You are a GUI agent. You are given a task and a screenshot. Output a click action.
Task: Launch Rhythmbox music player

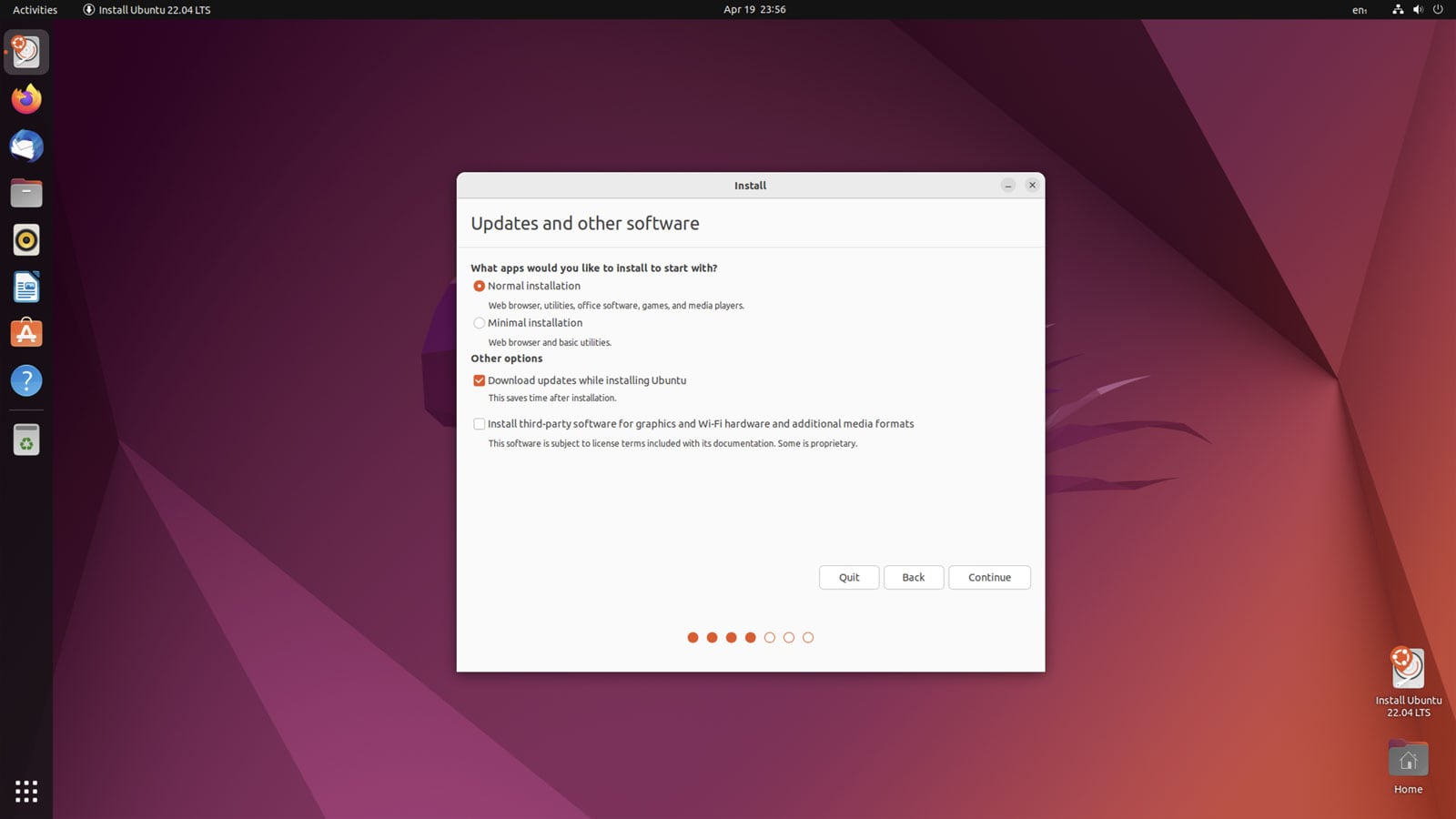pyautogui.click(x=25, y=239)
